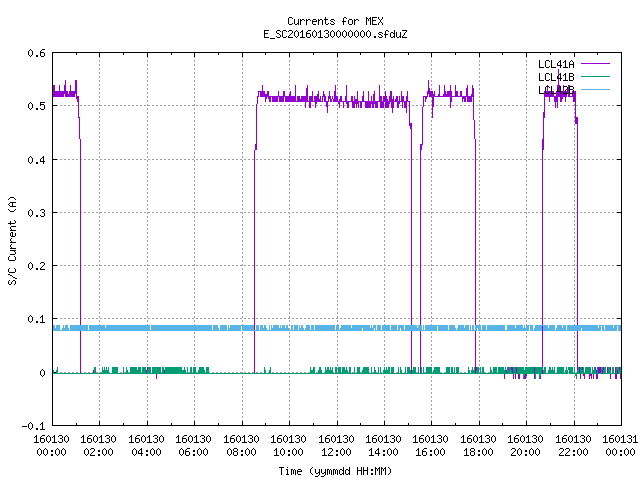Click the 0 y-axis tick label
The width and height of the screenshot is (640, 480).
point(42,373)
